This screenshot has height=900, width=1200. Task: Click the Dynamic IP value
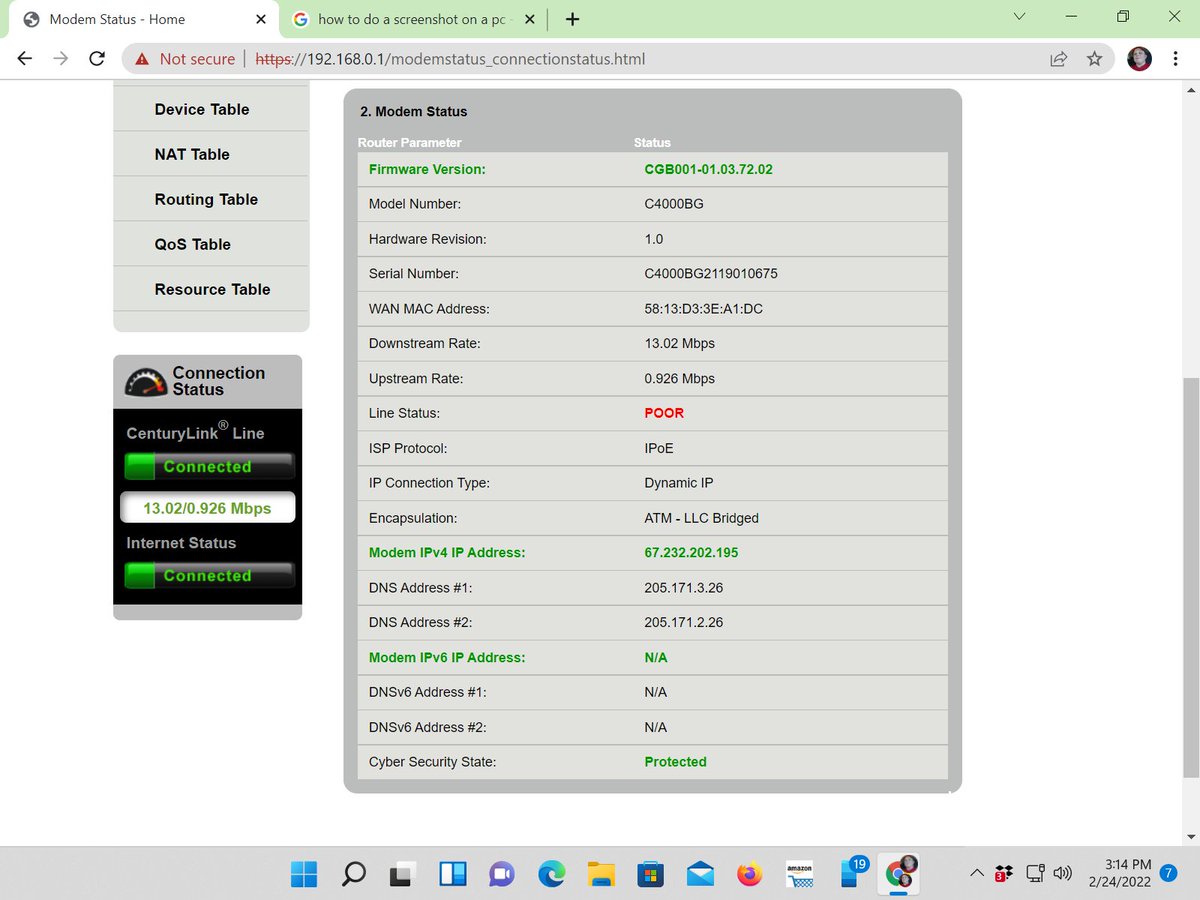click(x=679, y=483)
